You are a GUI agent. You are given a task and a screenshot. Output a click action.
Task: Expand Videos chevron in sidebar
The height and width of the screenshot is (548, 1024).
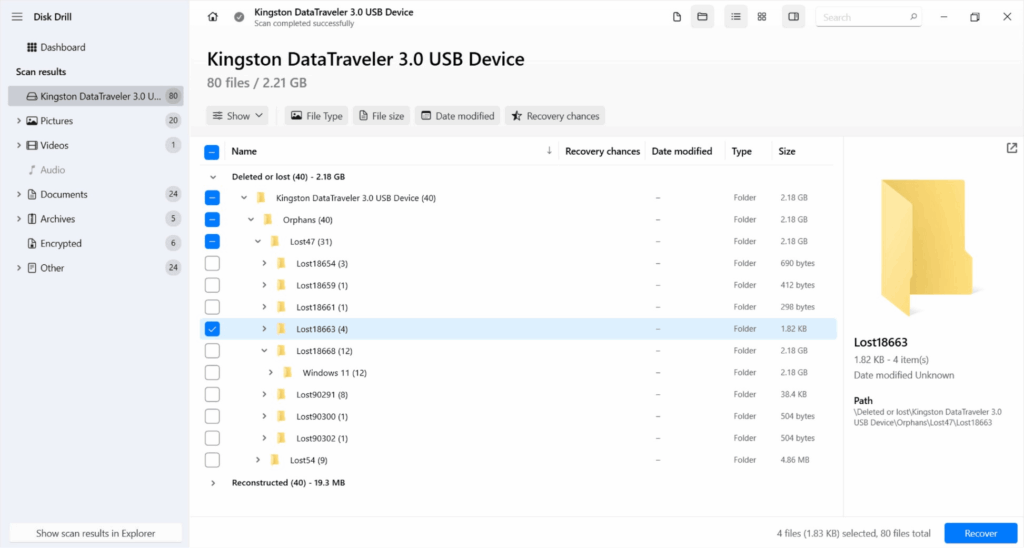19,145
